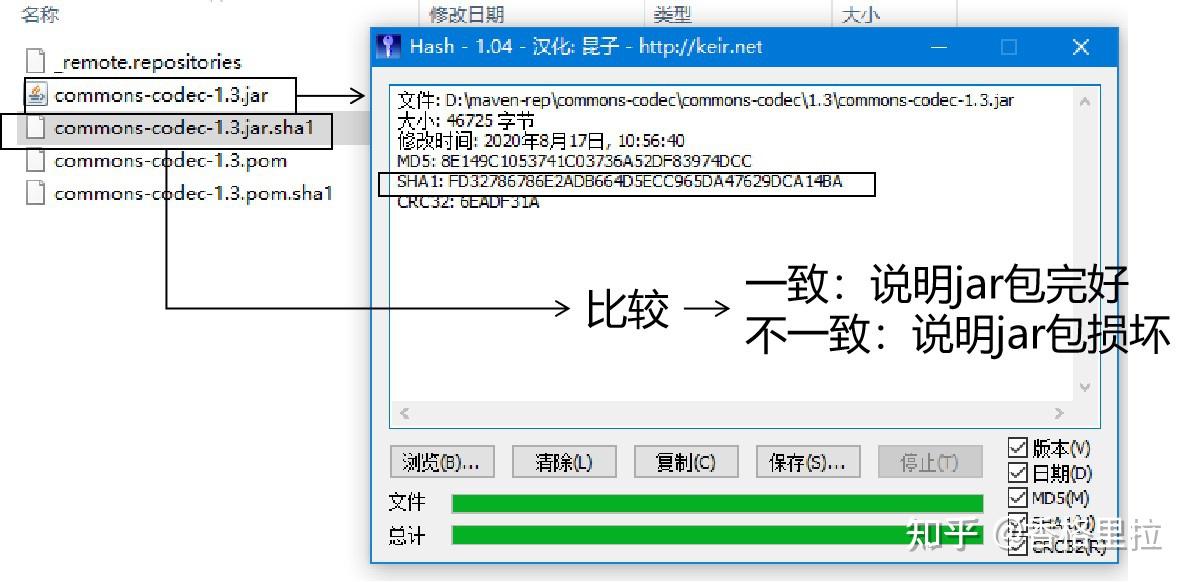Click the commons-codec-1.3.jar.sha1 file icon

(36, 128)
